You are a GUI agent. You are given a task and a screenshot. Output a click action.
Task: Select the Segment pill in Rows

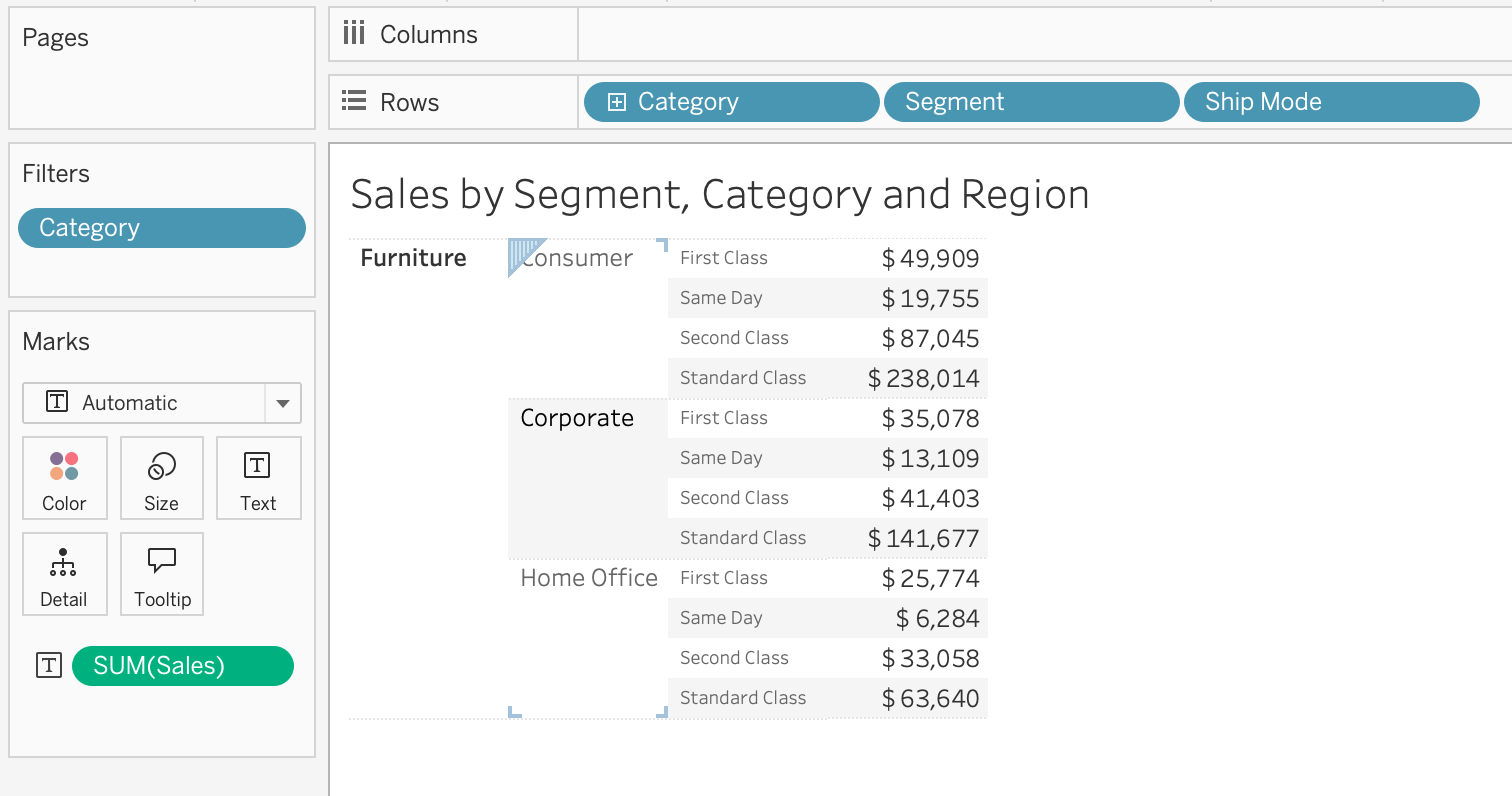(x=1031, y=102)
